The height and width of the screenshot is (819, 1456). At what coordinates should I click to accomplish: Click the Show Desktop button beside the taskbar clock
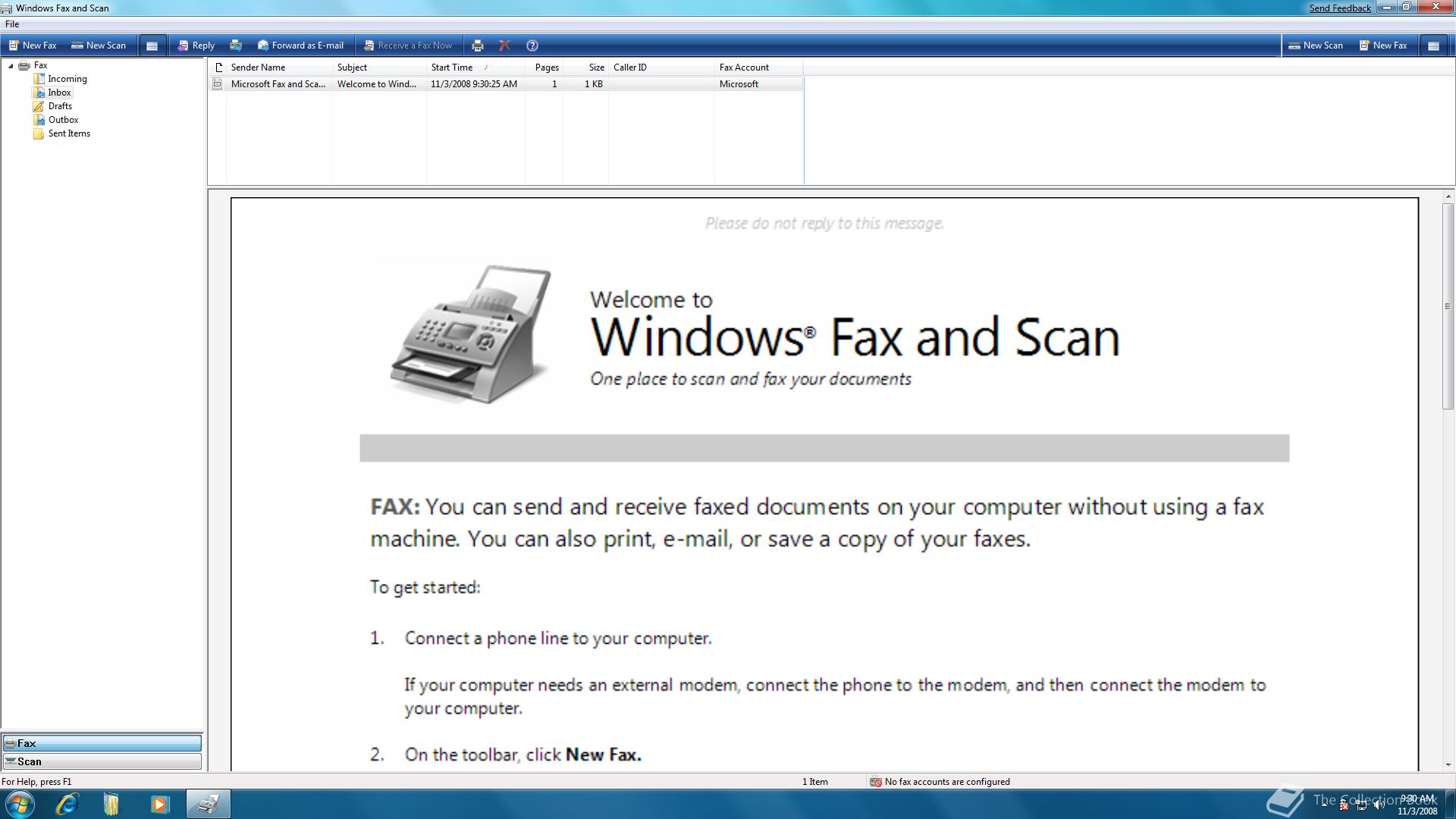[1449, 804]
